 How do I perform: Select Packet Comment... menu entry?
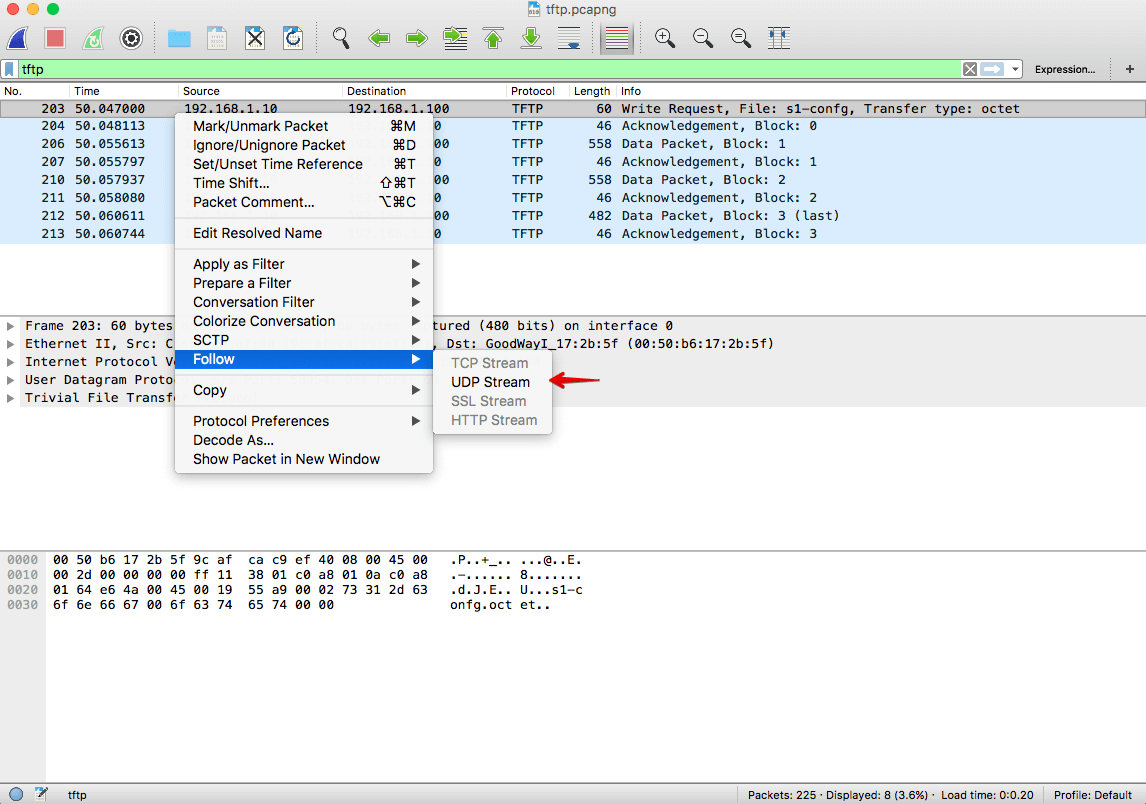(x=304, y=202)
